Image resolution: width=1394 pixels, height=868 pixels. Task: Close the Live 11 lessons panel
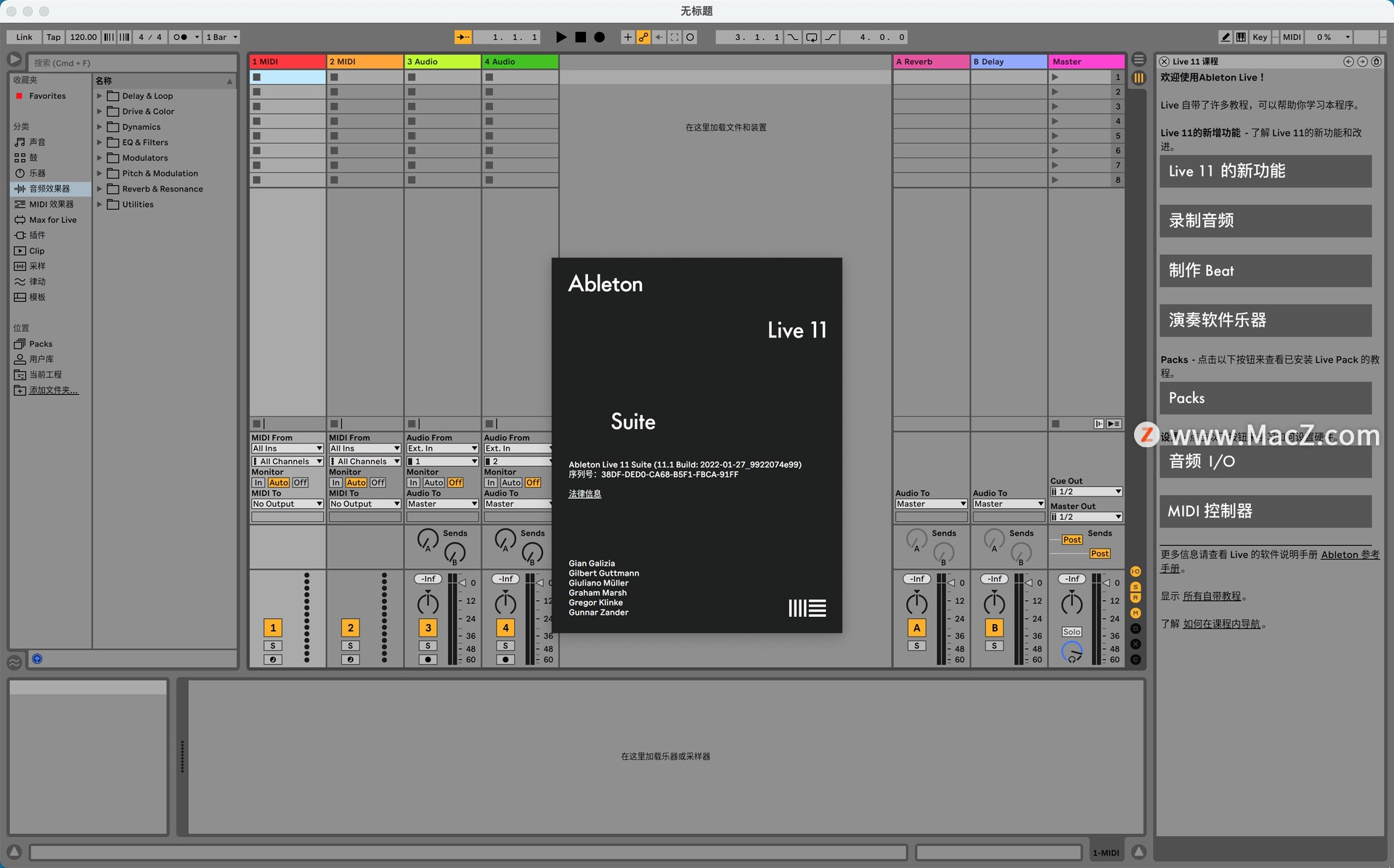[x=1165, y=62]
